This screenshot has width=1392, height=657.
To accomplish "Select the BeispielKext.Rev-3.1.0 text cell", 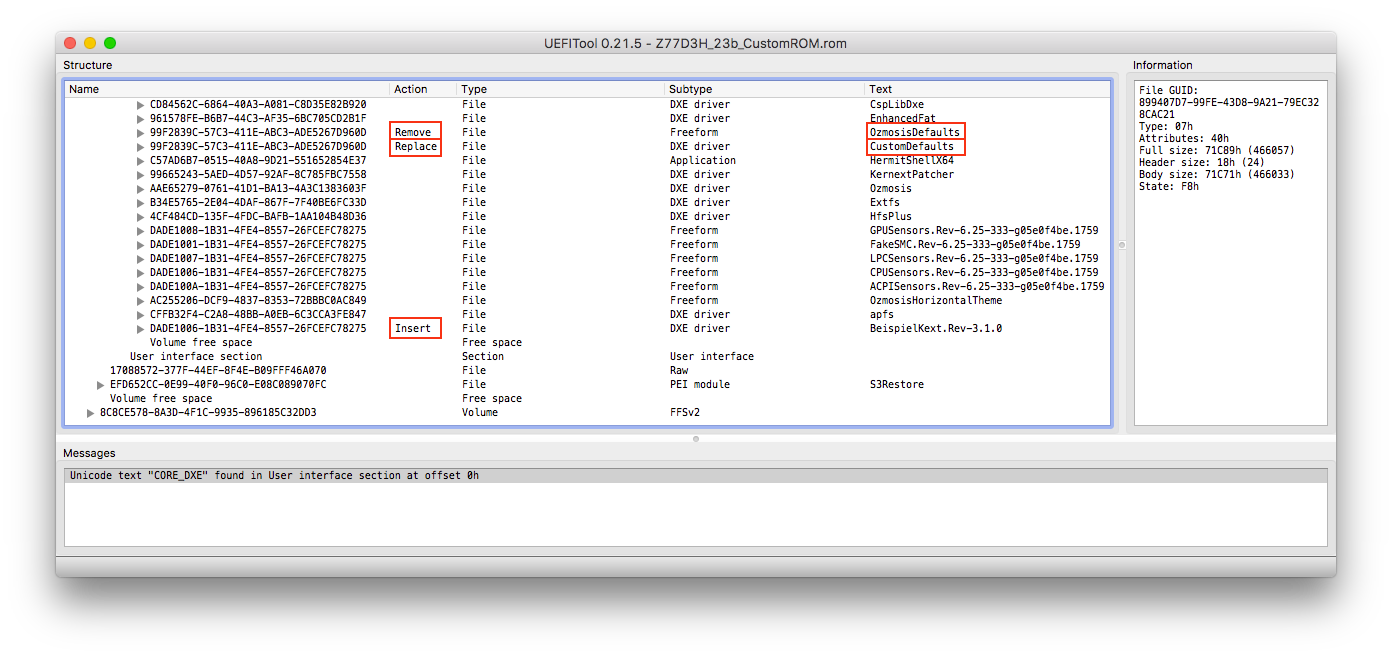I will click(936, 328).
